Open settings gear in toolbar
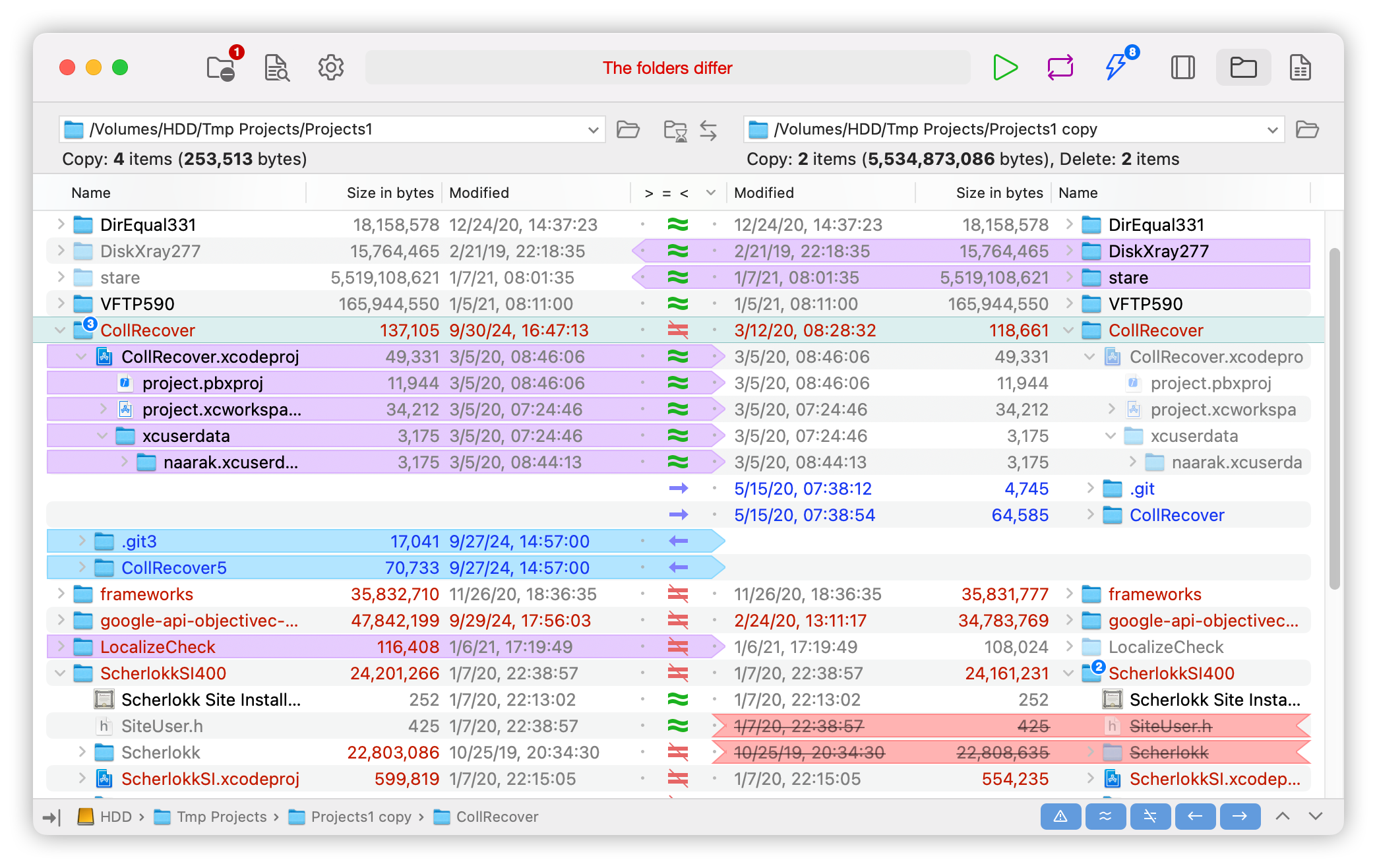This screenshot has width=1377, height=868. pyautogui.click(x=331, y=68)
